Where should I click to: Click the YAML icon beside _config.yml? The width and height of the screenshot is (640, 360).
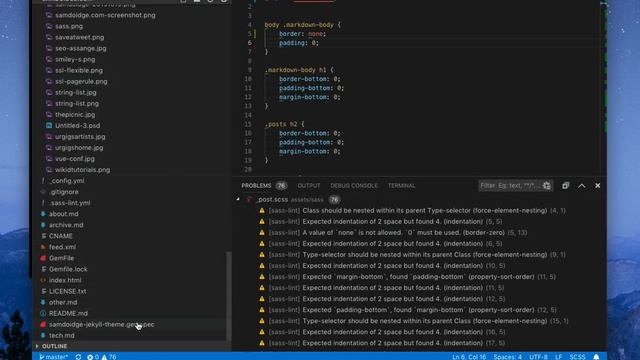[43, 181]
